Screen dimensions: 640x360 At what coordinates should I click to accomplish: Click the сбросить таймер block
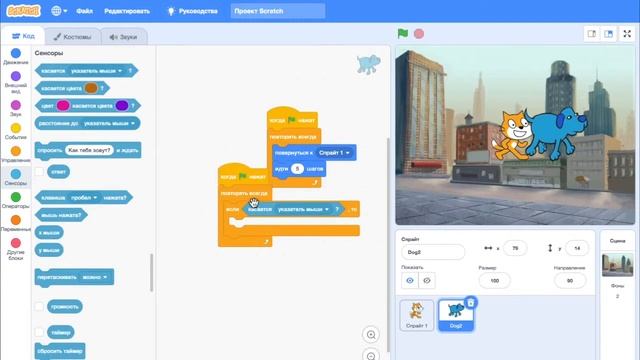coord(60,351)
